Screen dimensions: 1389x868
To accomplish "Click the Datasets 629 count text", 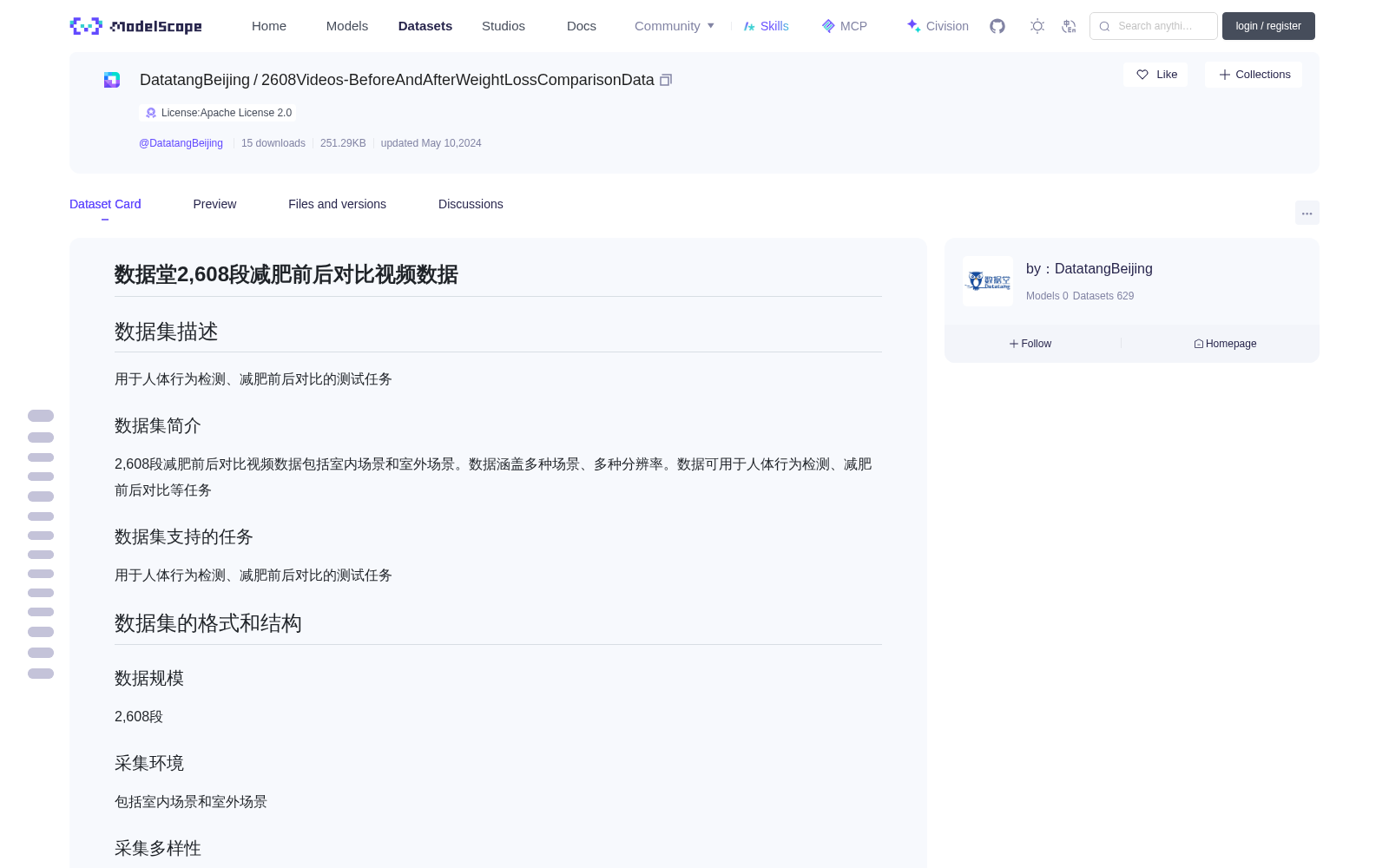I will [x=1103, y=296].
